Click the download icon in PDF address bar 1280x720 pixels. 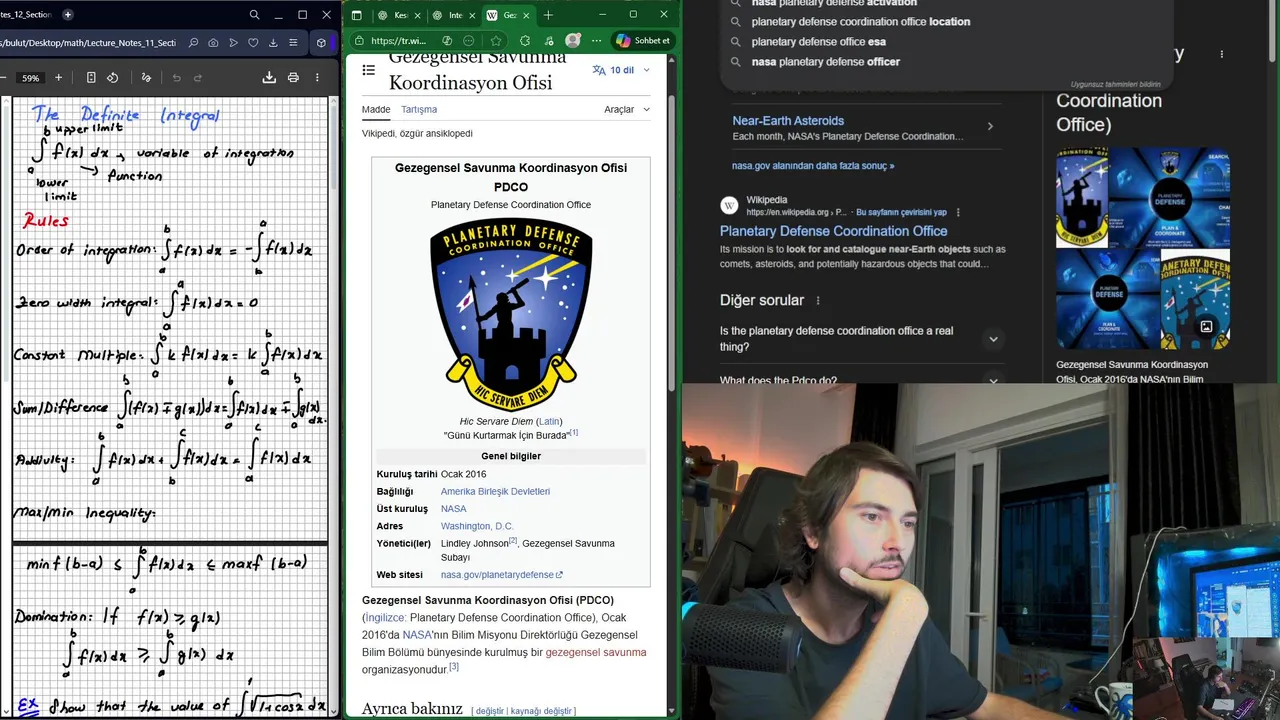(x=273, y=43)
